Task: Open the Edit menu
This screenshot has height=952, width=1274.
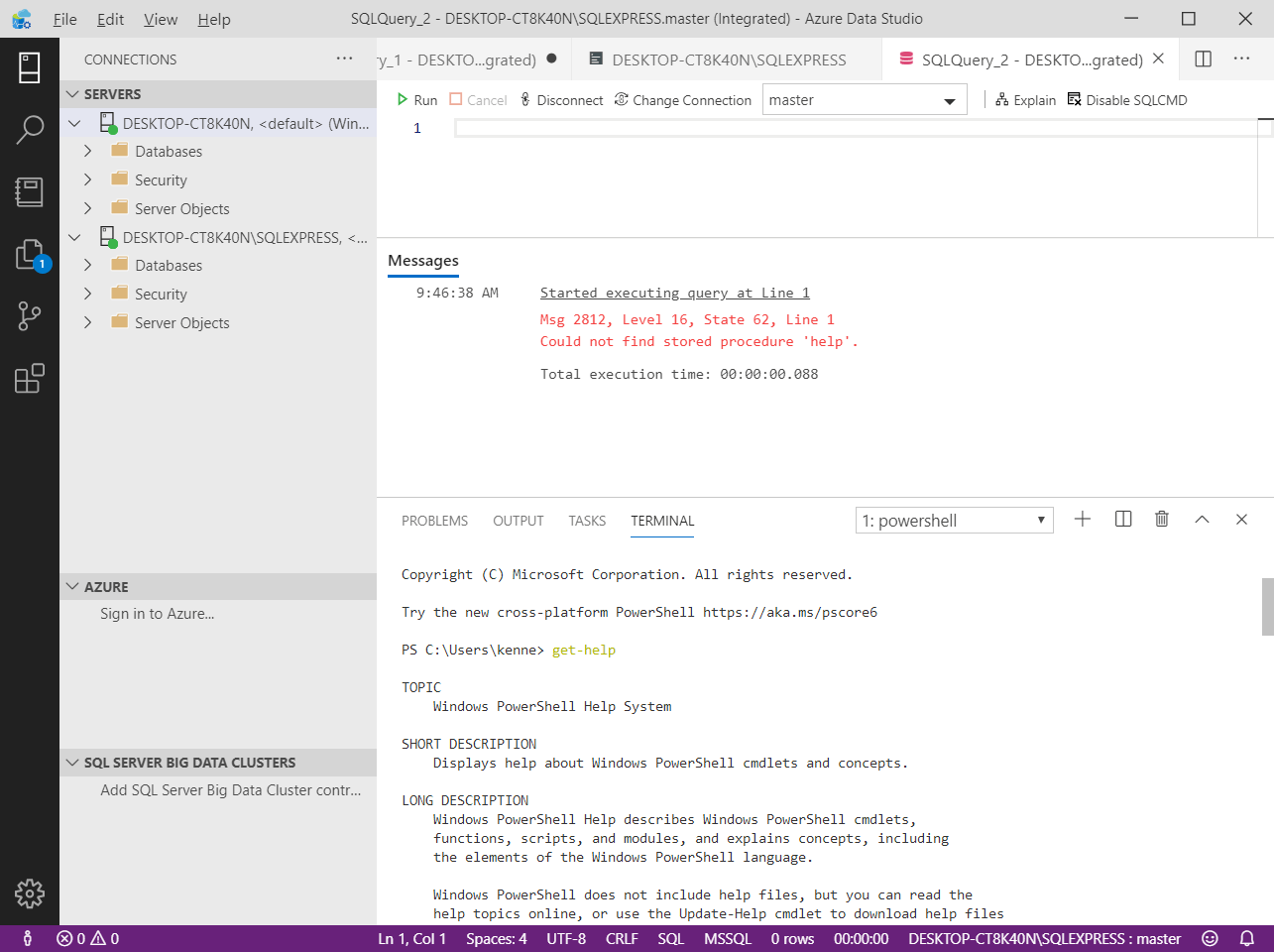Action: [110, 19]
